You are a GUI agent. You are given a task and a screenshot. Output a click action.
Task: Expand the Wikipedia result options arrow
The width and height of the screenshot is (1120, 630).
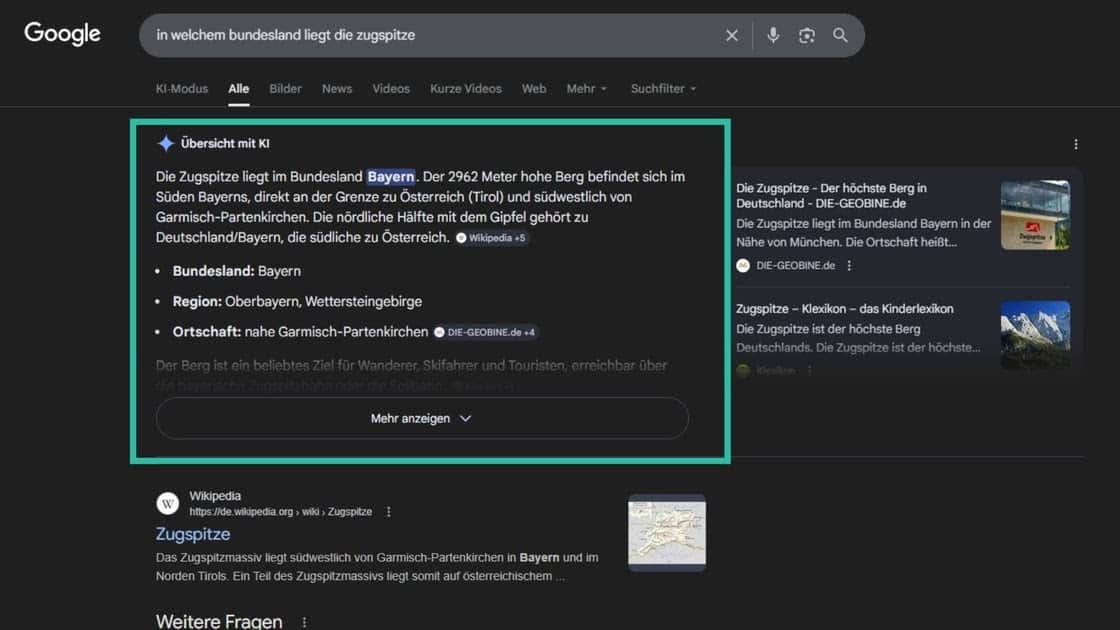[x=388, y=511]
